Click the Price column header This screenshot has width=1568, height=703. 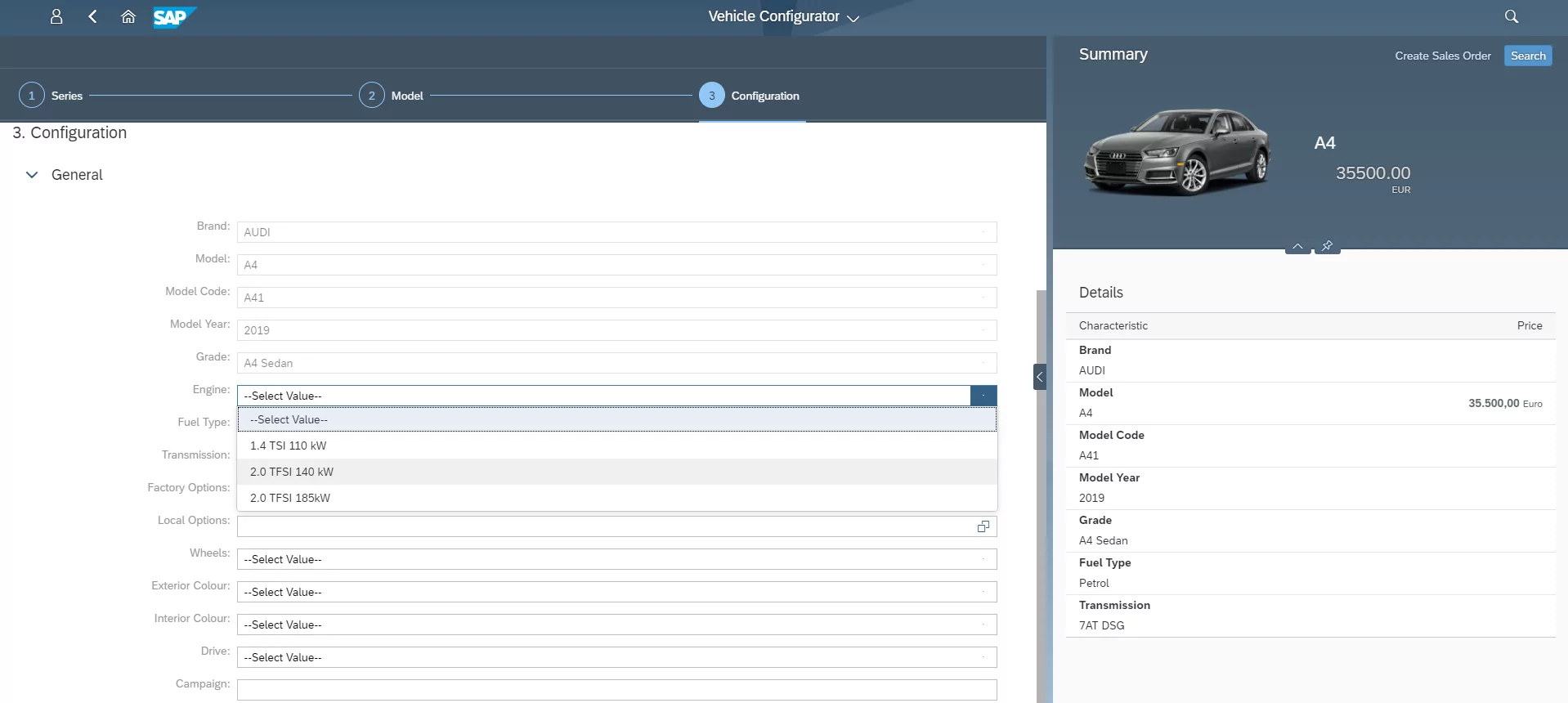pos(1530,325)
